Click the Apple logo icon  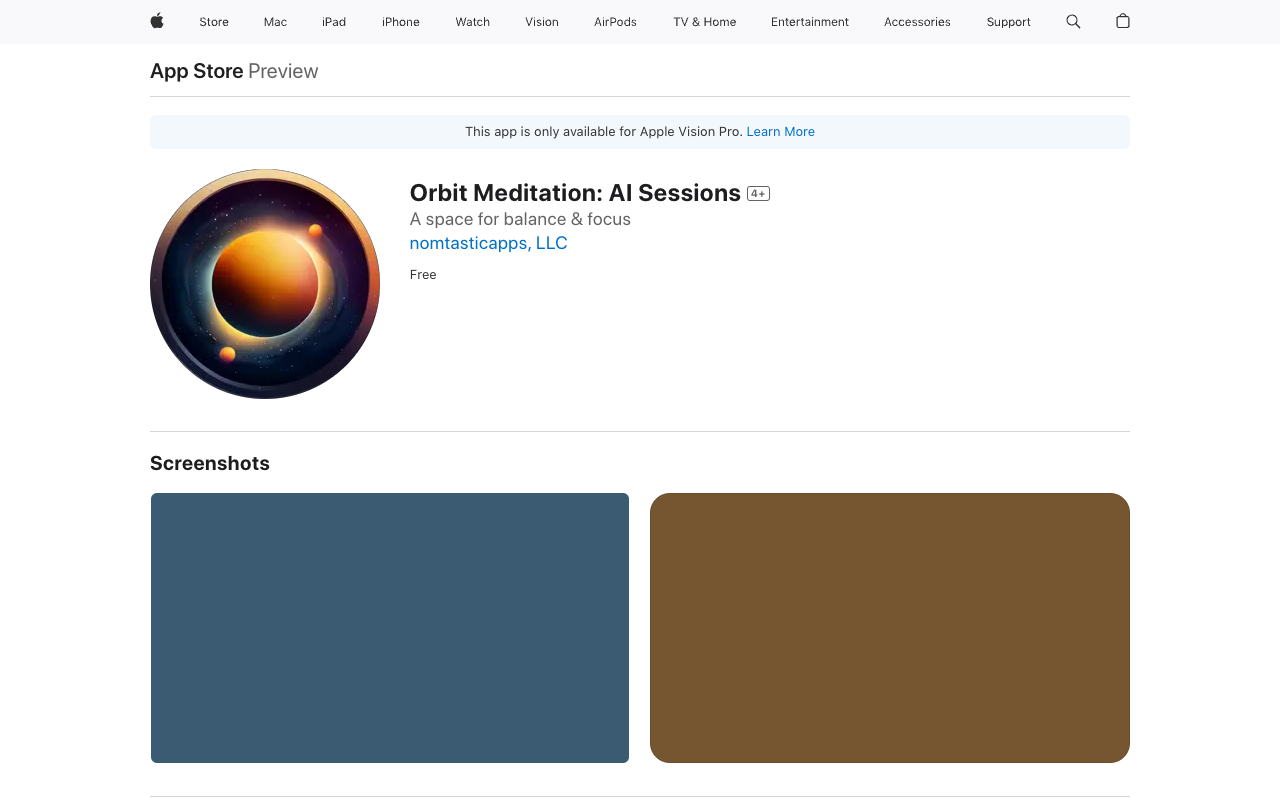click(x=157, y=21)
